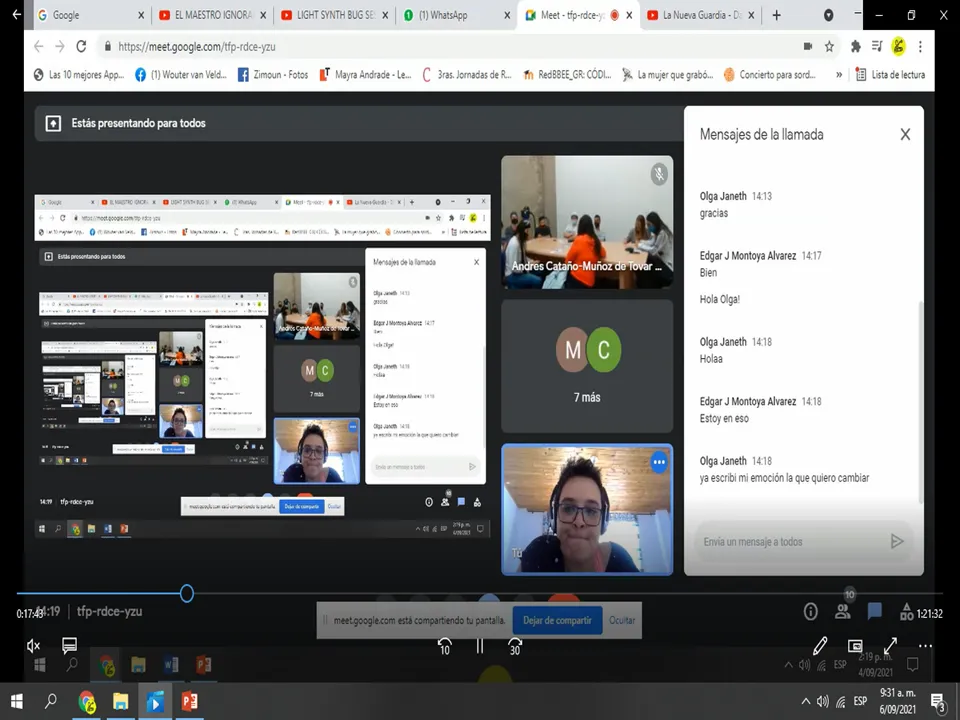Skip forward 30 seconds
The image size is (960, 720).
tap(515, 646)
